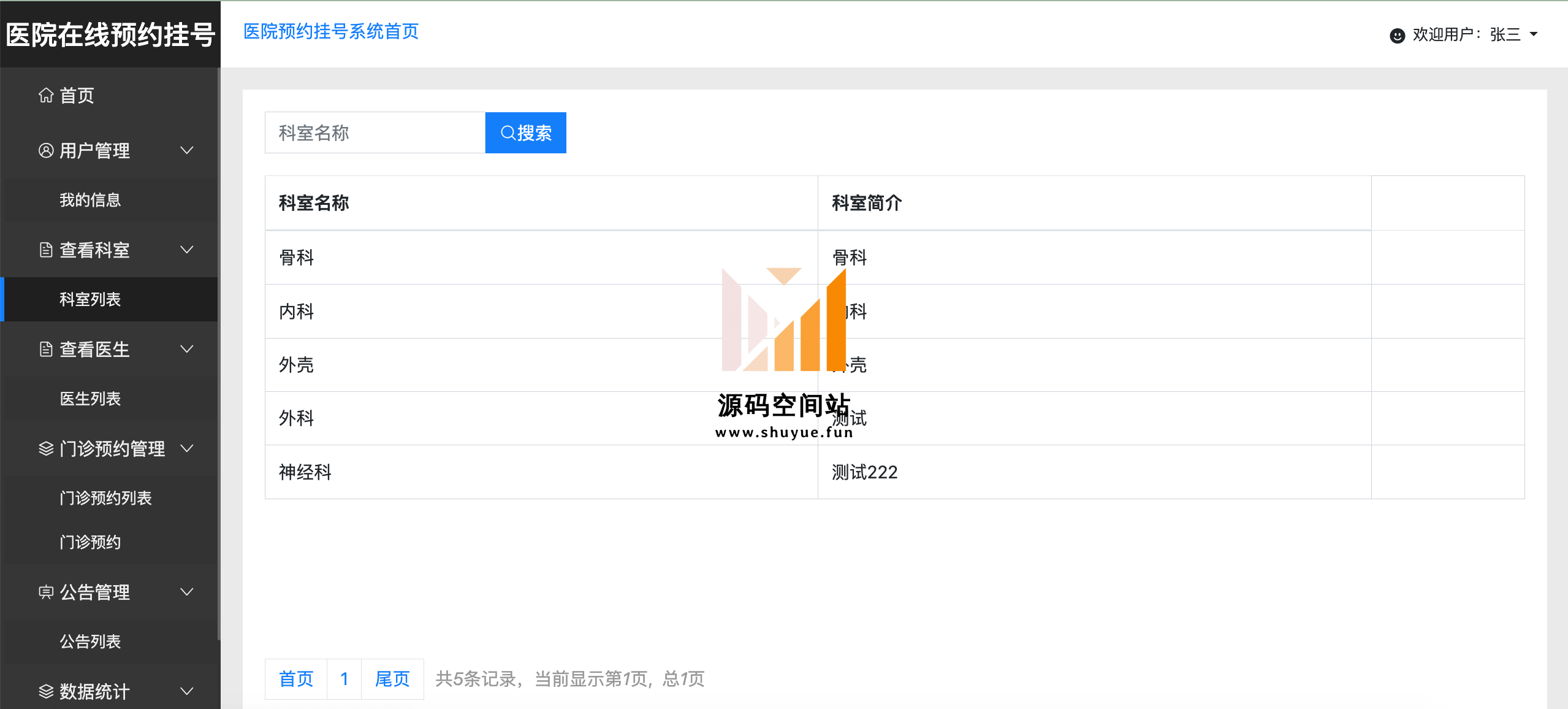1568x709 pixels.
Task: Collapse the 用户管理 menu chevron
Action: 187,150
